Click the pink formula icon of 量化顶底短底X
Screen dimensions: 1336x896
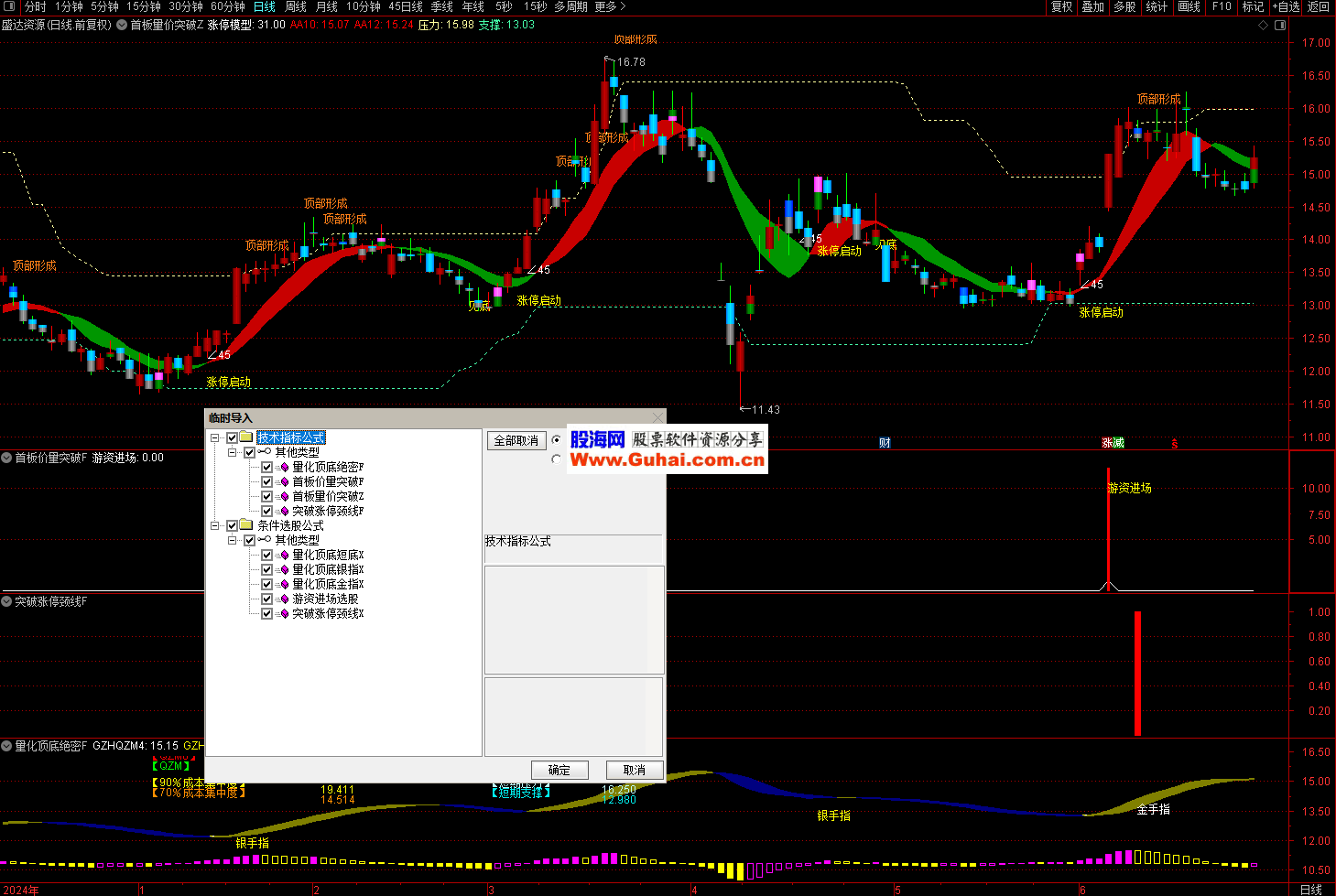point(284,555)
